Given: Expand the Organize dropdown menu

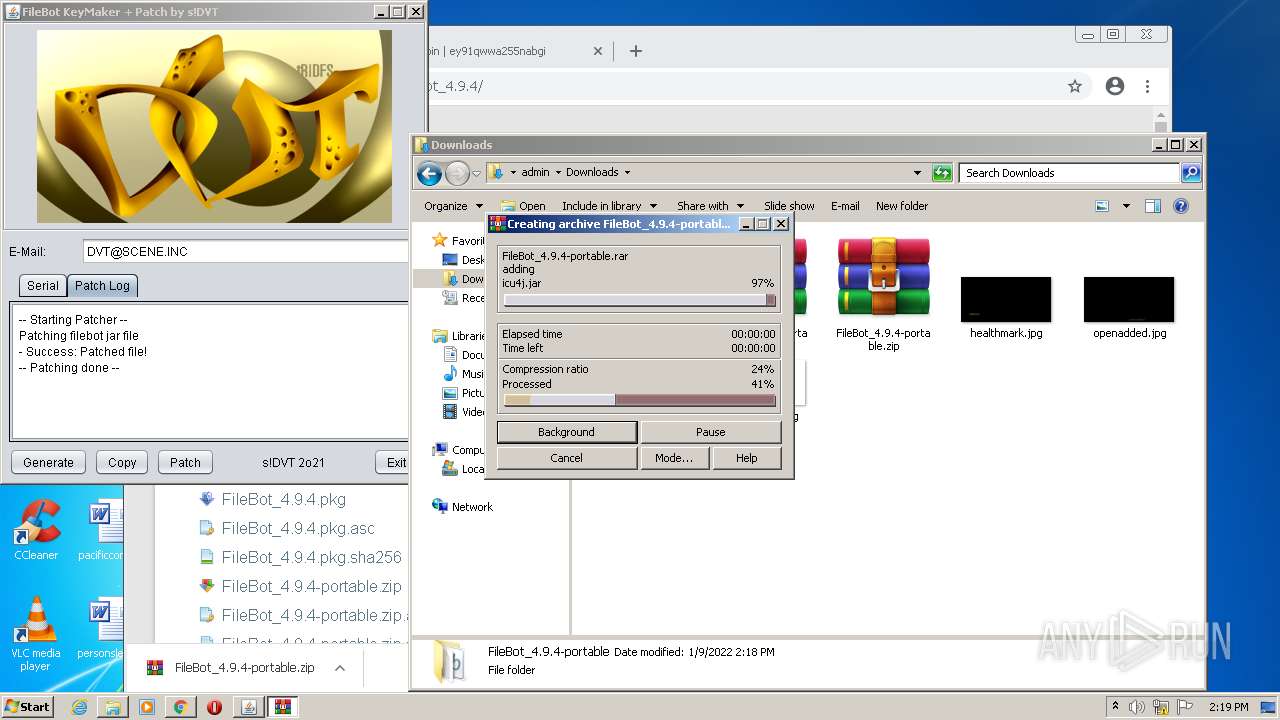Looking at the screenshot, I should [x=453, y=206].
